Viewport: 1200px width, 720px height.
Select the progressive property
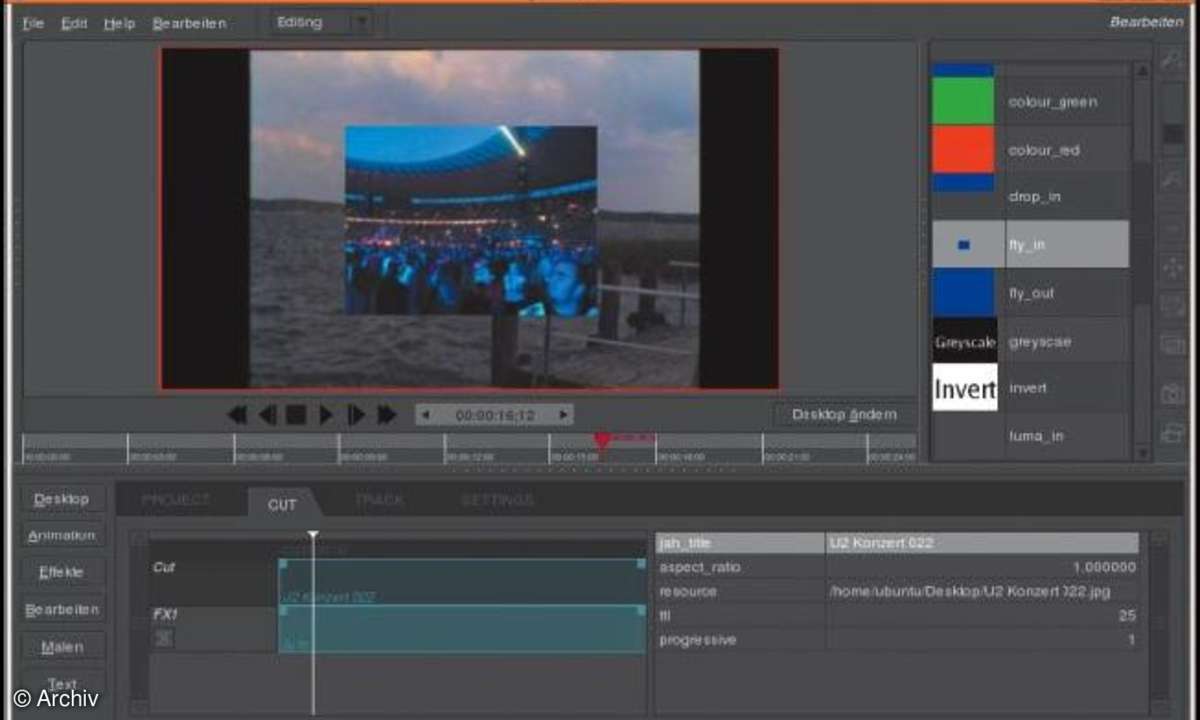click(698, 640)
